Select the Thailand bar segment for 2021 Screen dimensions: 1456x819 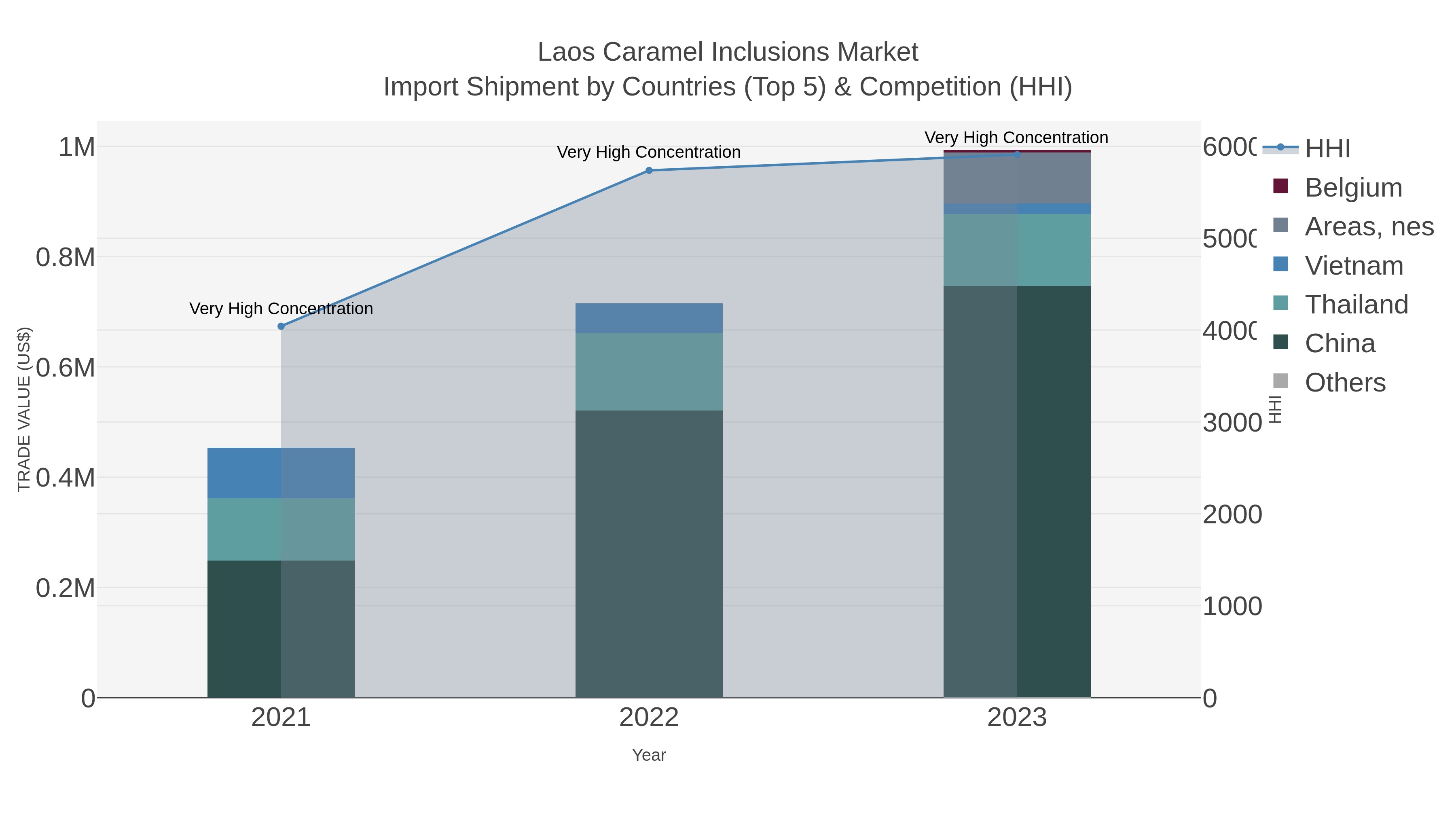[281, 529]
